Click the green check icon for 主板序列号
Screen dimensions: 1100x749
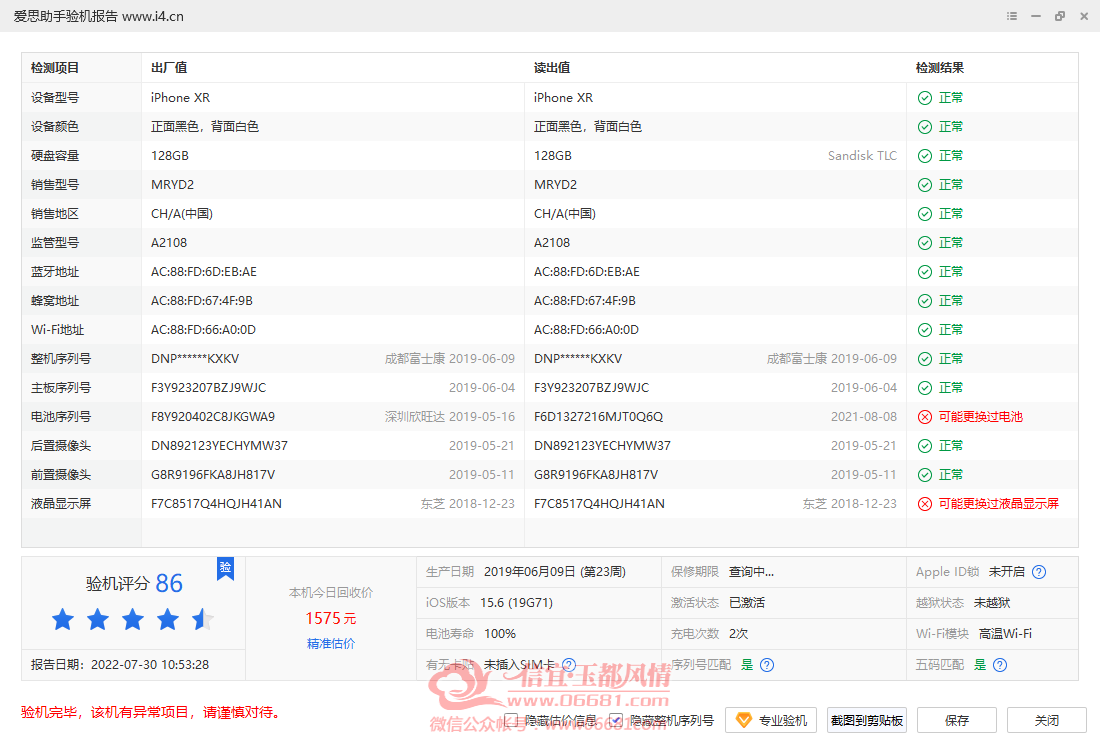(x=925, y=389)
